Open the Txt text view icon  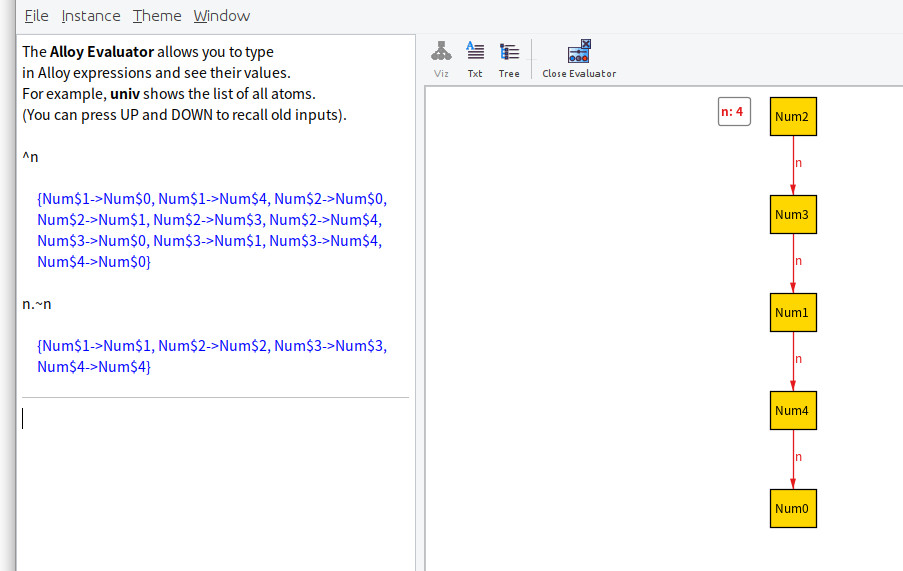tap(475, 59)
